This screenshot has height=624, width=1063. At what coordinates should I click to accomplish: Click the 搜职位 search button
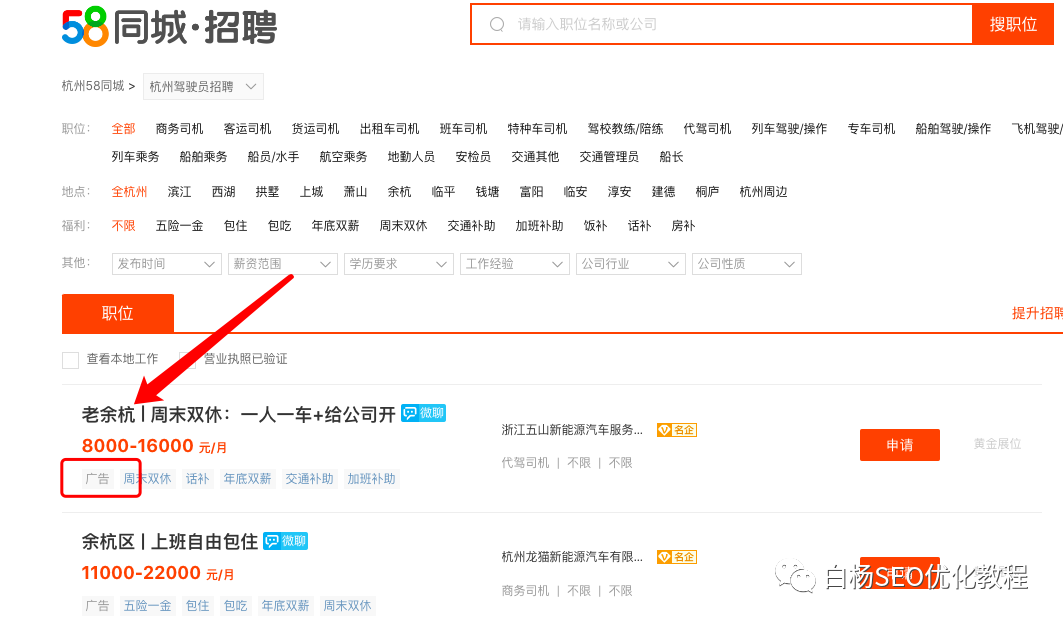[x=1013, y=24]
